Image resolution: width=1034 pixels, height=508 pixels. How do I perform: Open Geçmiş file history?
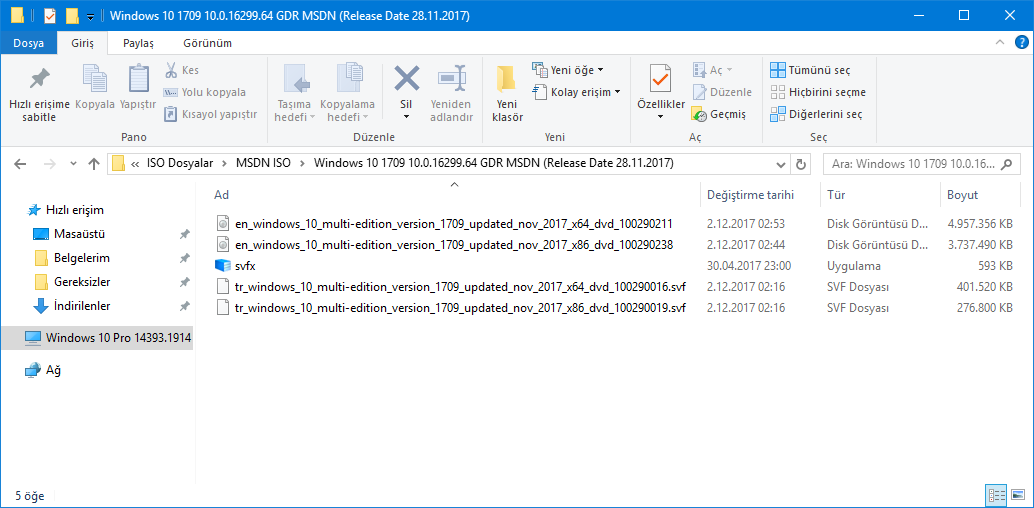coord(719,114)
